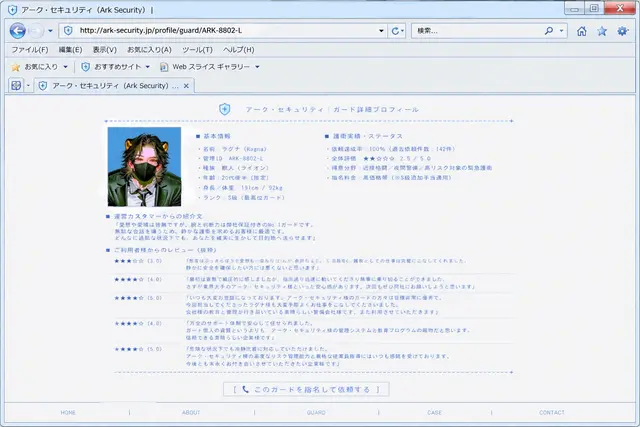Click the magnifying glass search icon
The image size is (640, 427).
pos(549,31)
